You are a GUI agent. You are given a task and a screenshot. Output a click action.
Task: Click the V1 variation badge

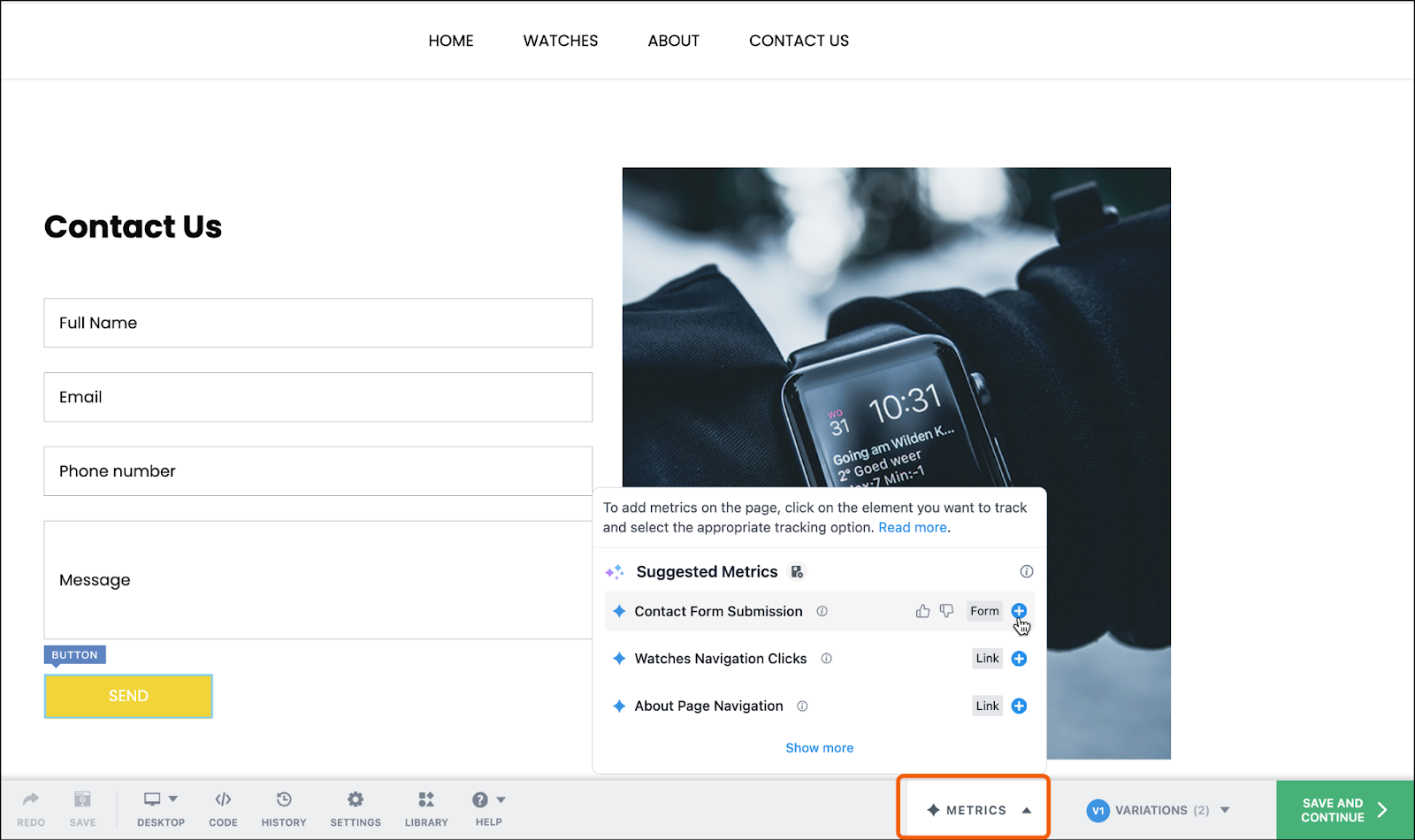(x=1098, y=810)
